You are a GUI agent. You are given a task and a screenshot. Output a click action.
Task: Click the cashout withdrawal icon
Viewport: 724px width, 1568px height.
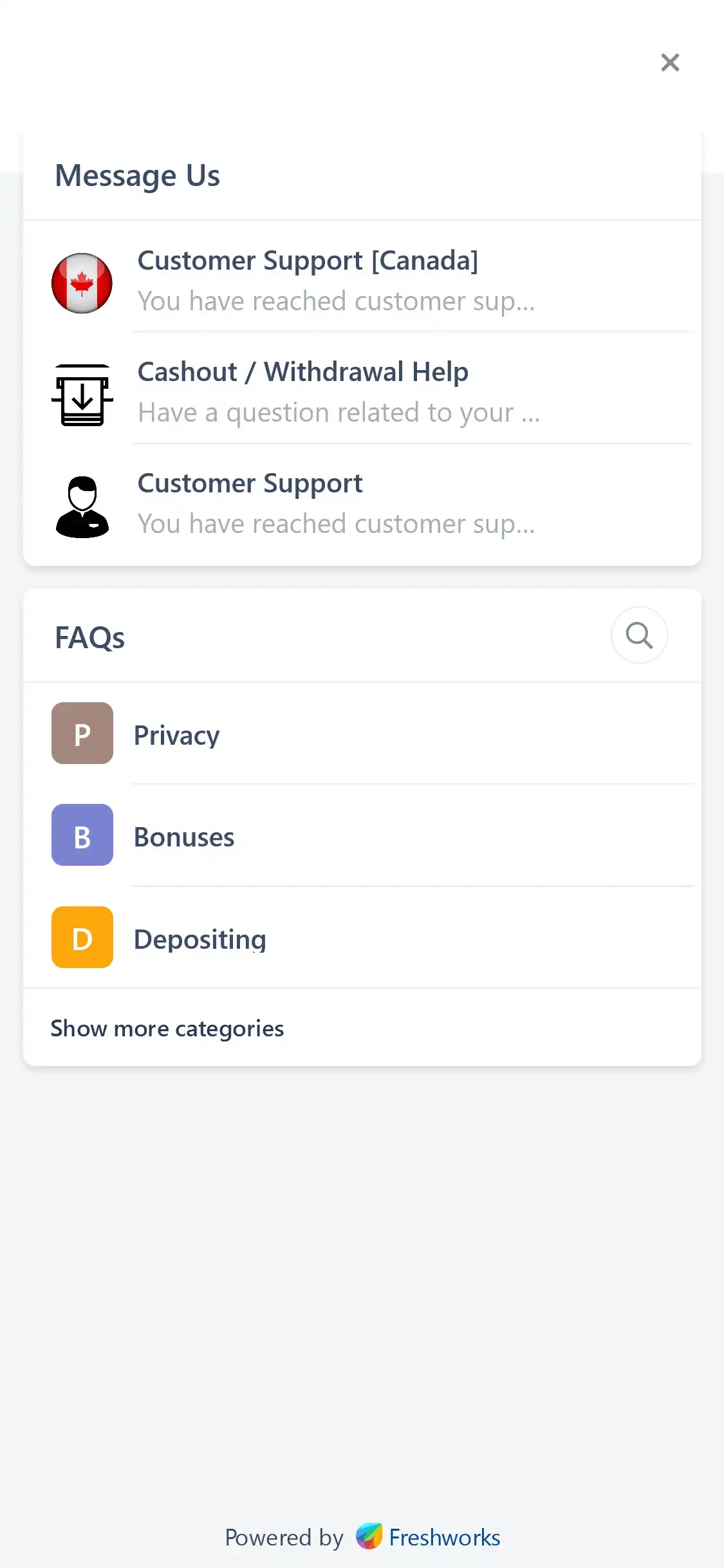point(82,395)
